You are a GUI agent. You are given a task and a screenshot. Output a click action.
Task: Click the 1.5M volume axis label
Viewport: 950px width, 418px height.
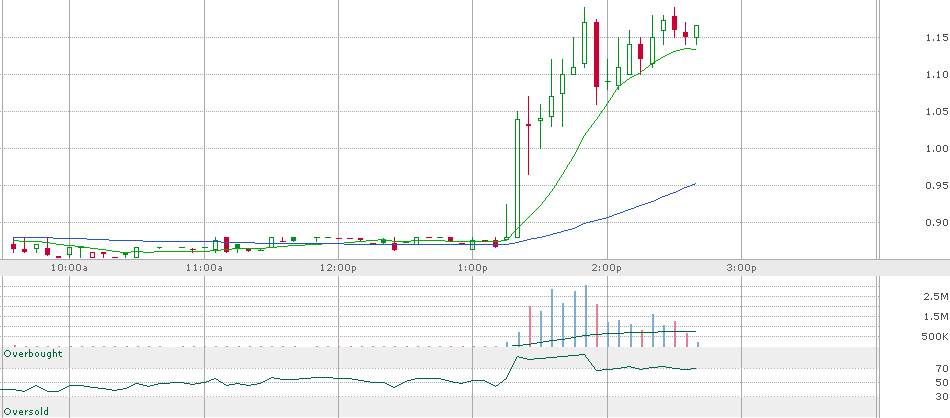coord(935,316)
